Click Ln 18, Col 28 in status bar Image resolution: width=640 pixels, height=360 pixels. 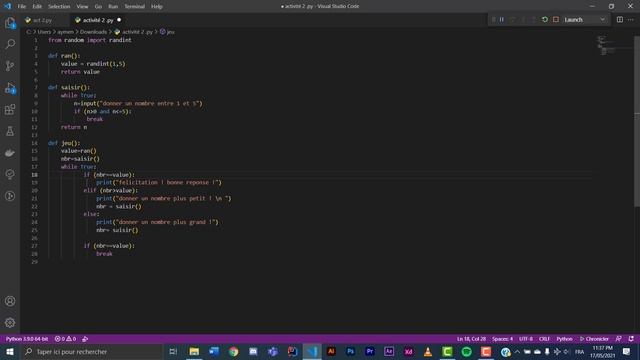[471, 339]
